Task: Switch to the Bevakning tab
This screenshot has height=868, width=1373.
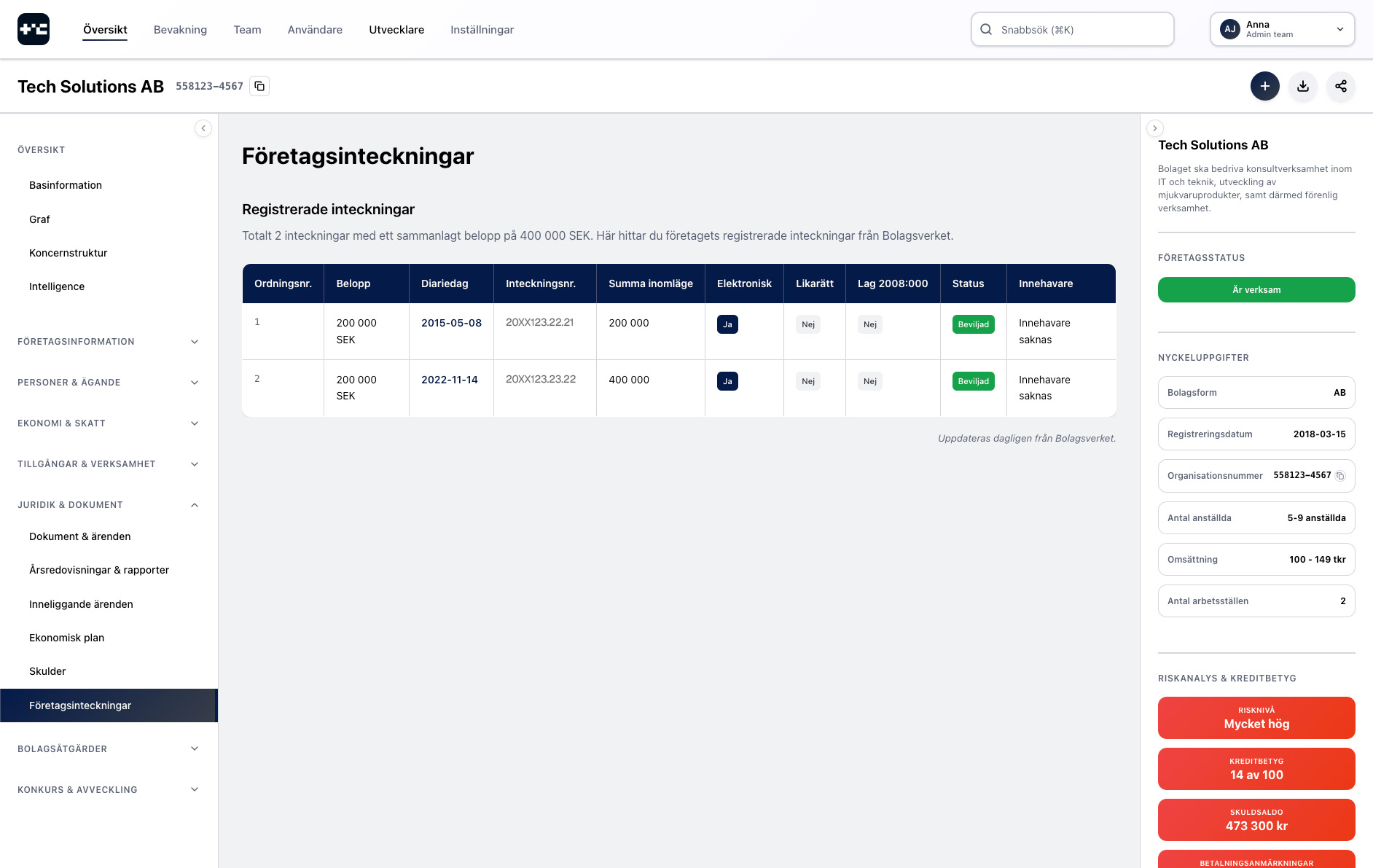Action: pos(180,30)
